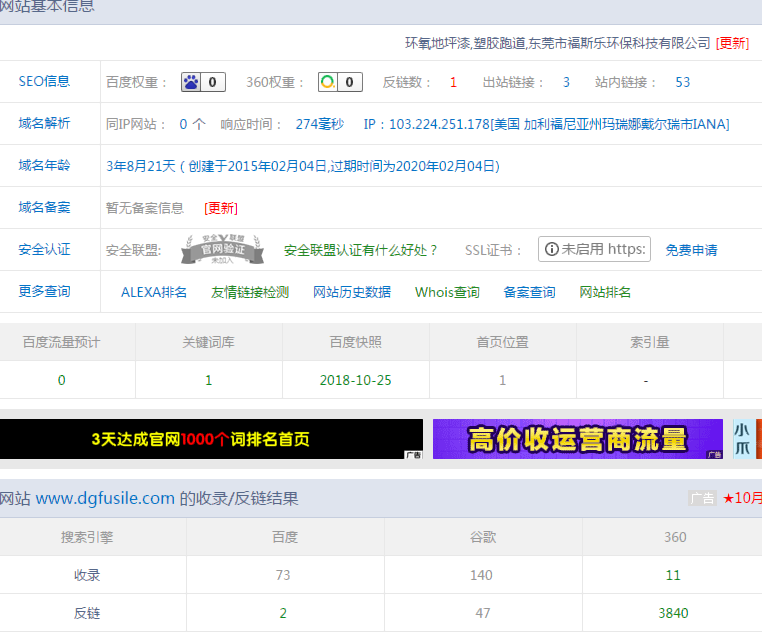The image size is (762, 642).
Task: Click the red 更新 beside company title
Action: (732, 43)
